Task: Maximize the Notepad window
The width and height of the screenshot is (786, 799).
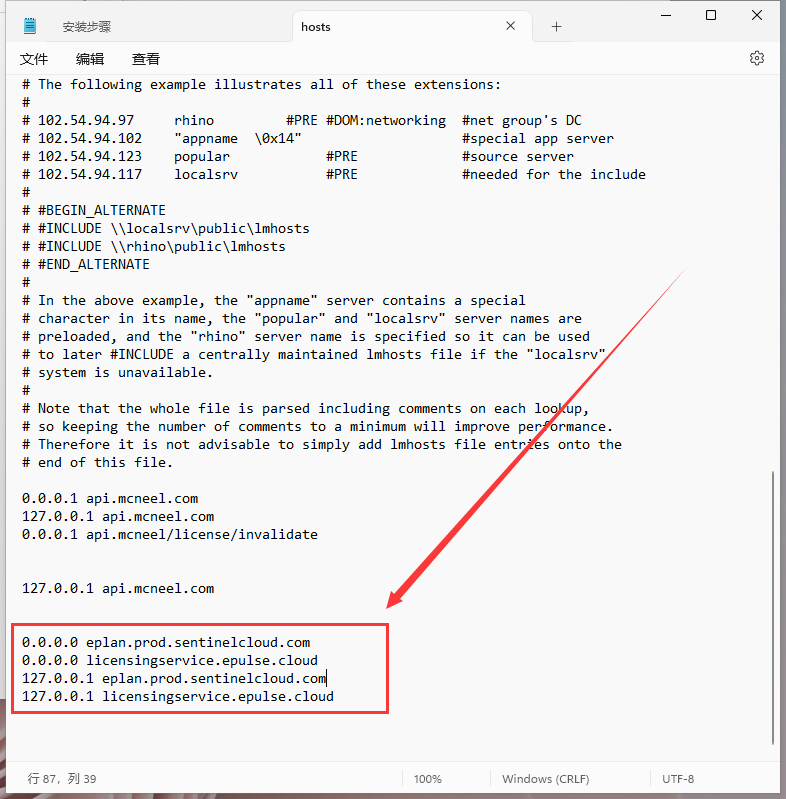Action: (x=711, y=15)
